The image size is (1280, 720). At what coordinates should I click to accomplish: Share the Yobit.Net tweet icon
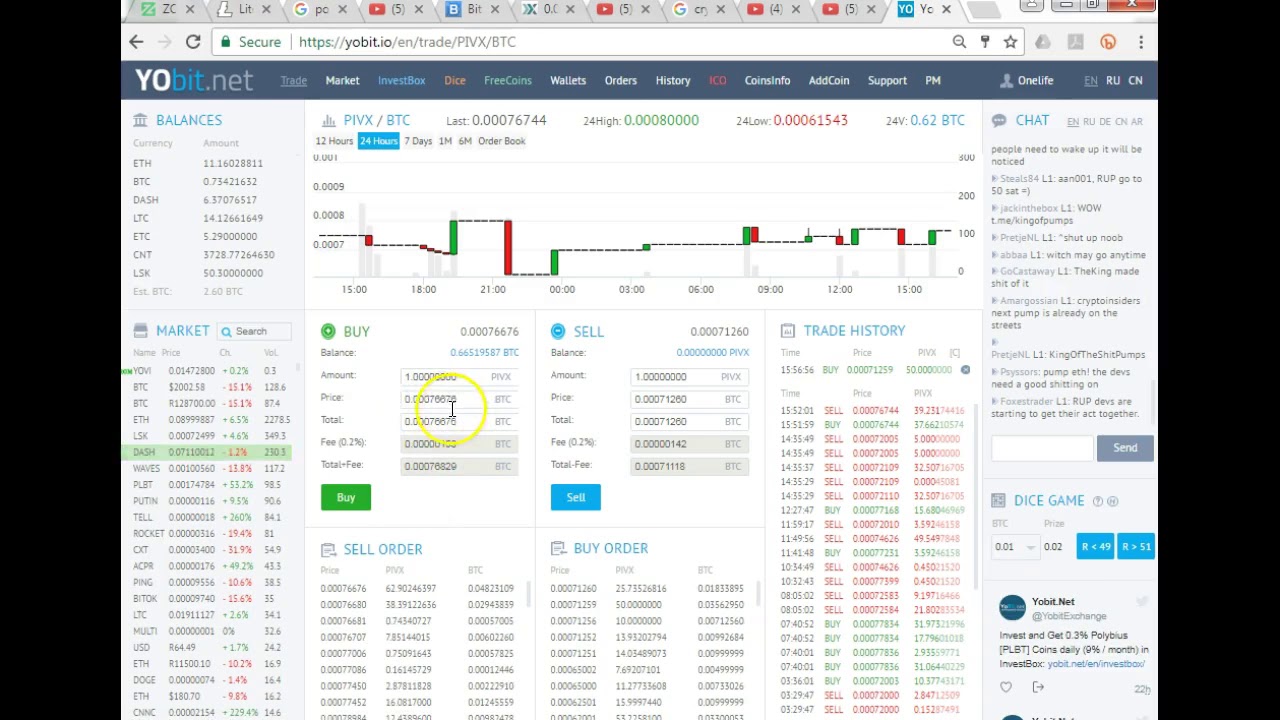[x=1038, y=687]
